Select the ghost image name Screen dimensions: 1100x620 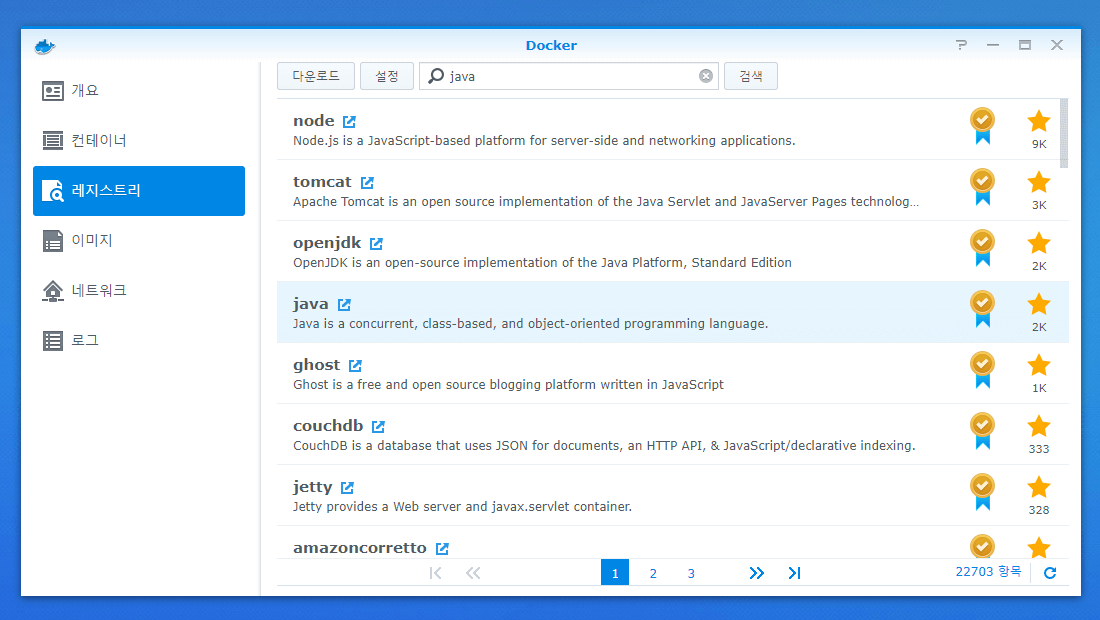[316, 365]
